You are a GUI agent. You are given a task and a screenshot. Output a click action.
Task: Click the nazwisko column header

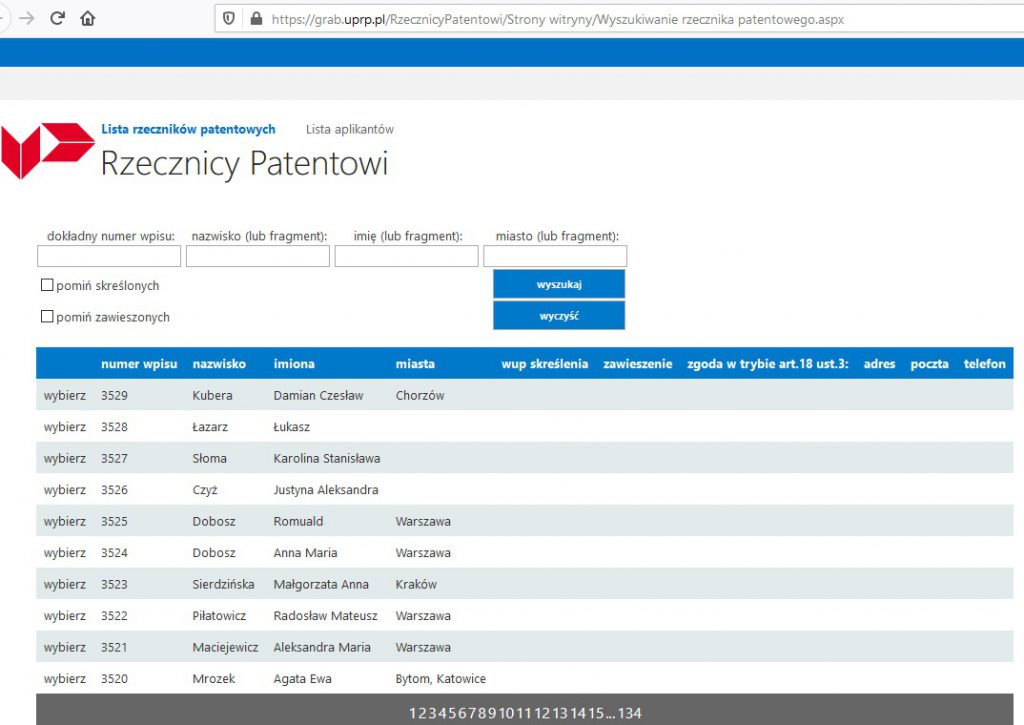219,364
